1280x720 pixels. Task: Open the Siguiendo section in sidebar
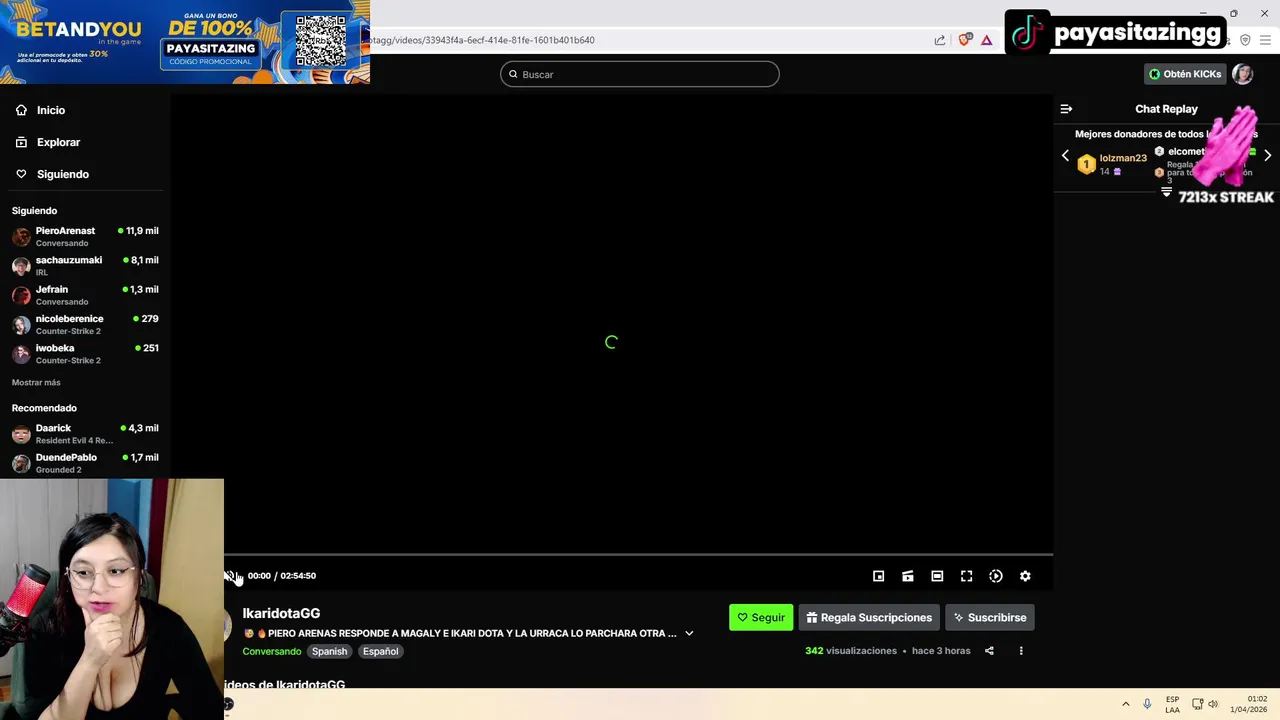(52, 174)
